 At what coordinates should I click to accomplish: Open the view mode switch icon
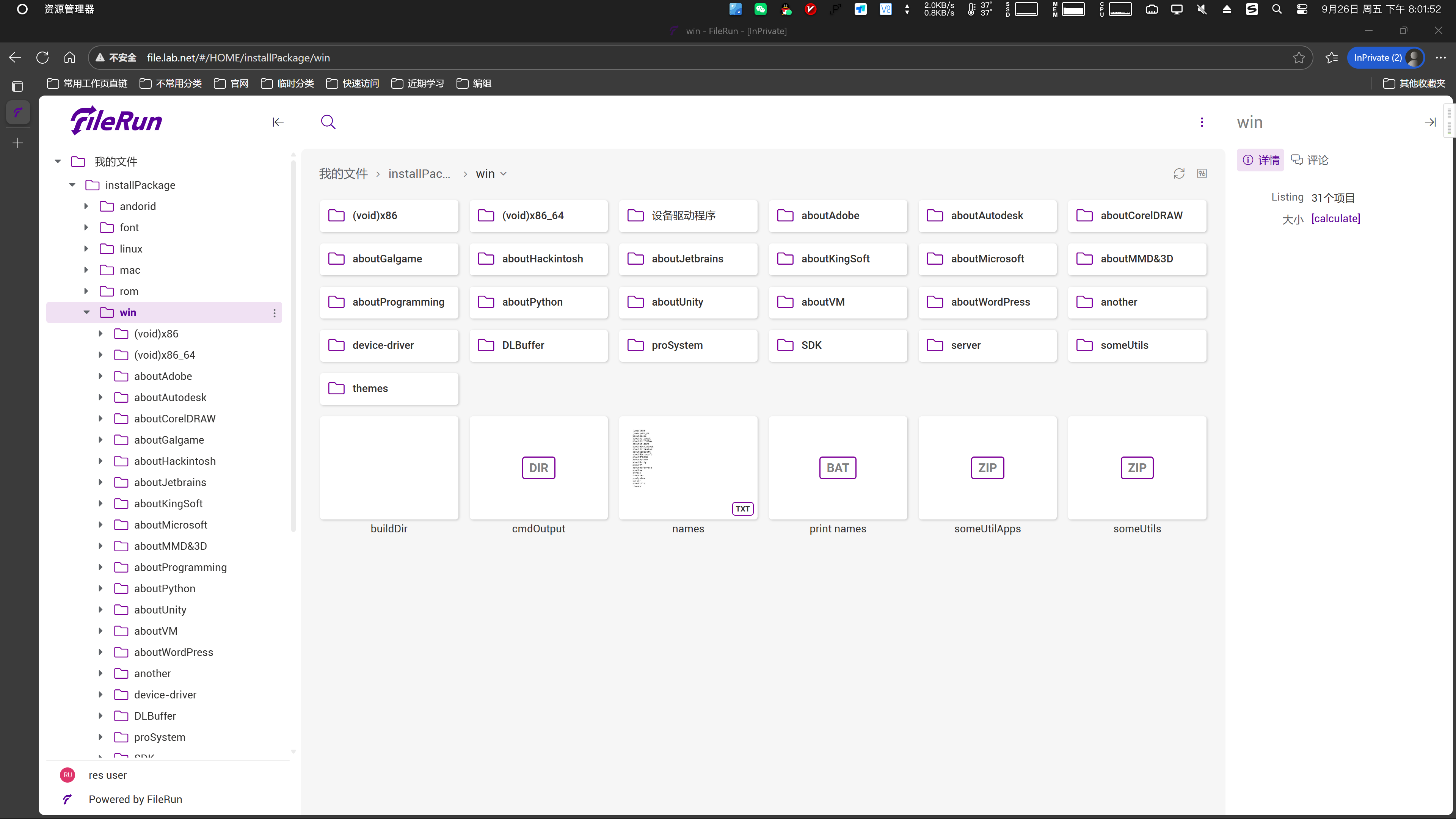point(1202,174)
